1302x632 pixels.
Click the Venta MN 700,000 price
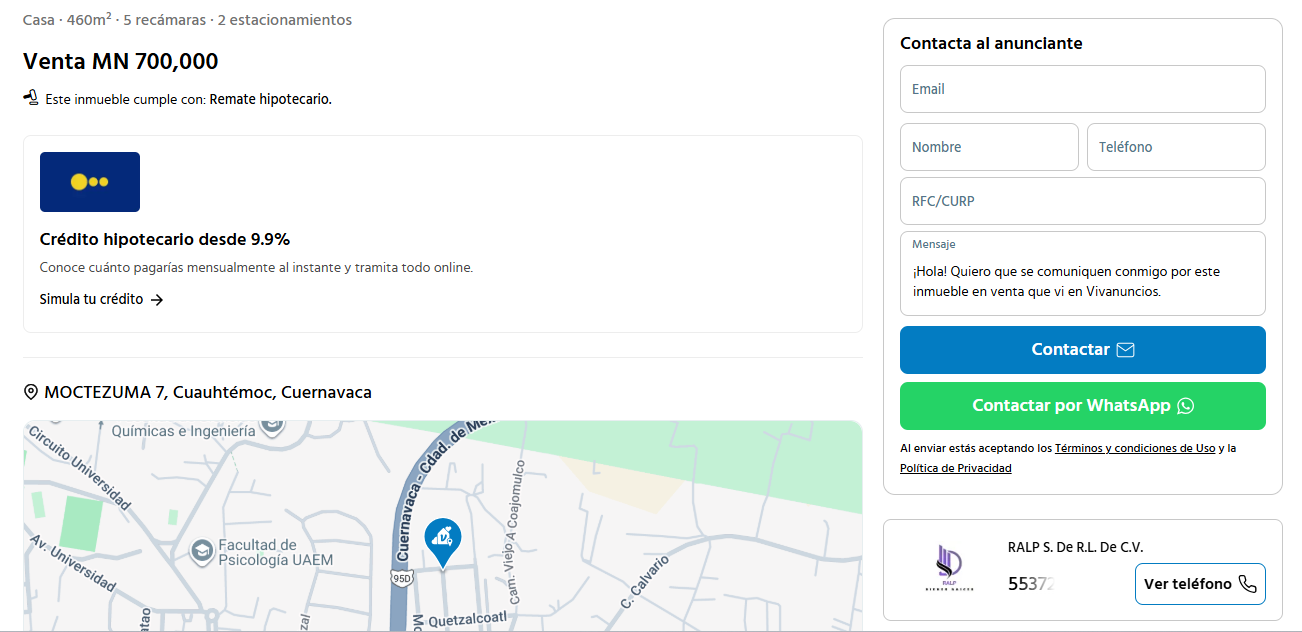(x=121, y=61)
